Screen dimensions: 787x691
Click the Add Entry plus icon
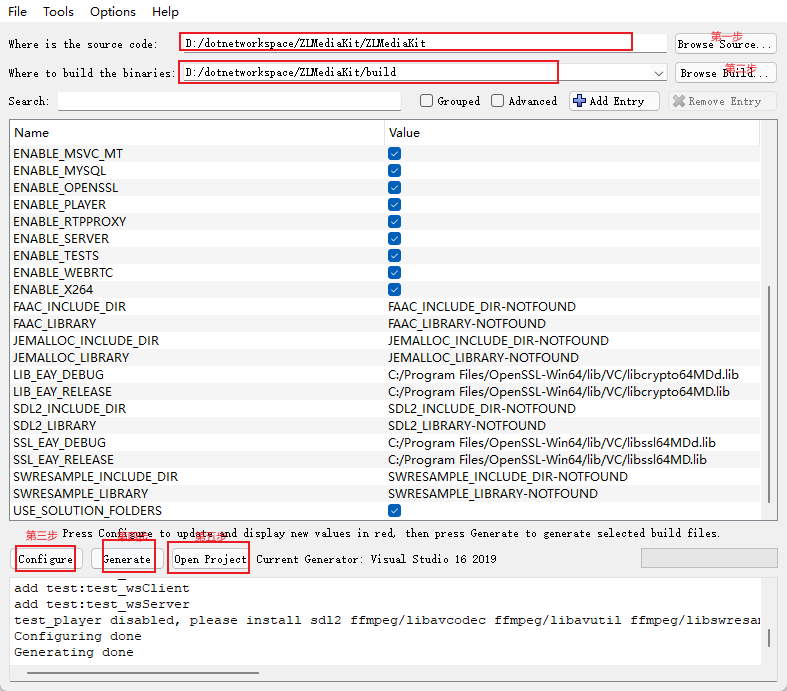point(579,101)
